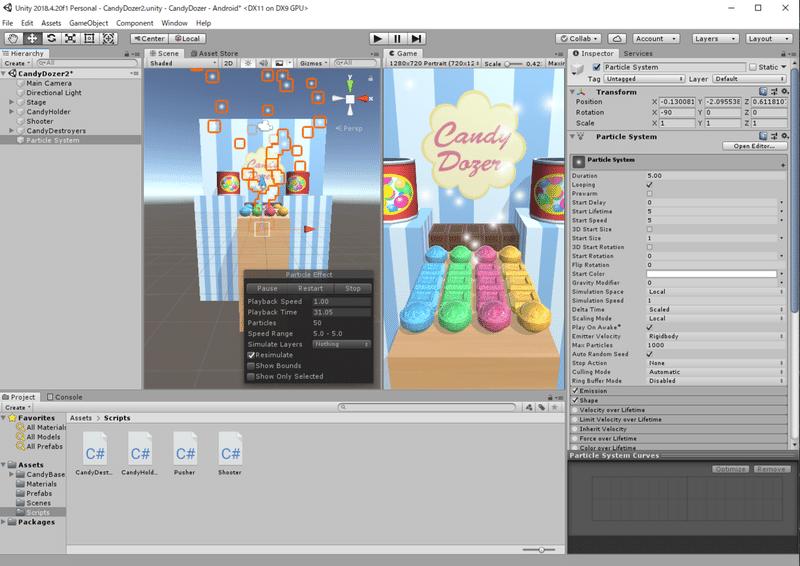Image resolution: width=800 pixels, height=566 pixels.
Task: Click the Step frame button
Action: click(416, 38)
